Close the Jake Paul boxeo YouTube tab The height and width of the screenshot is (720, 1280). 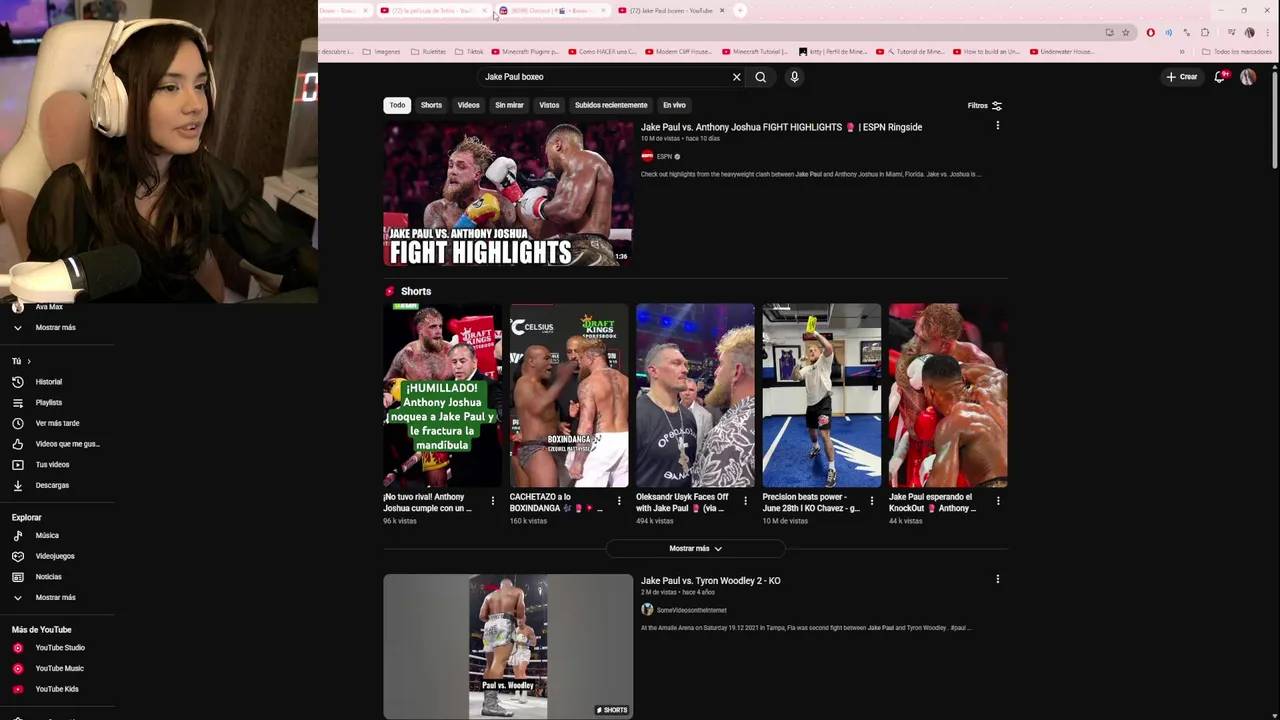coord(722,11)
